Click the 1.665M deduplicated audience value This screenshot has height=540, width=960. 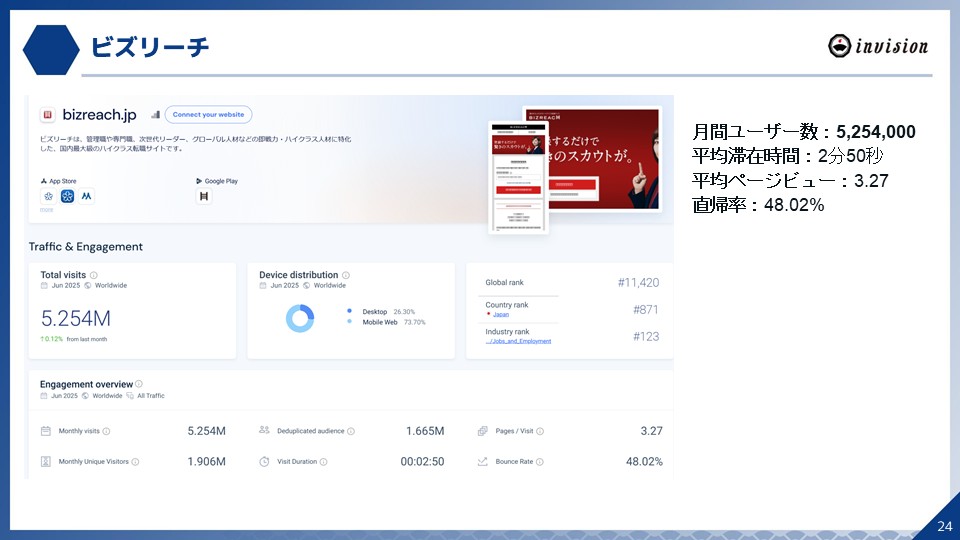pyautogui.click(x=425, y=431)
